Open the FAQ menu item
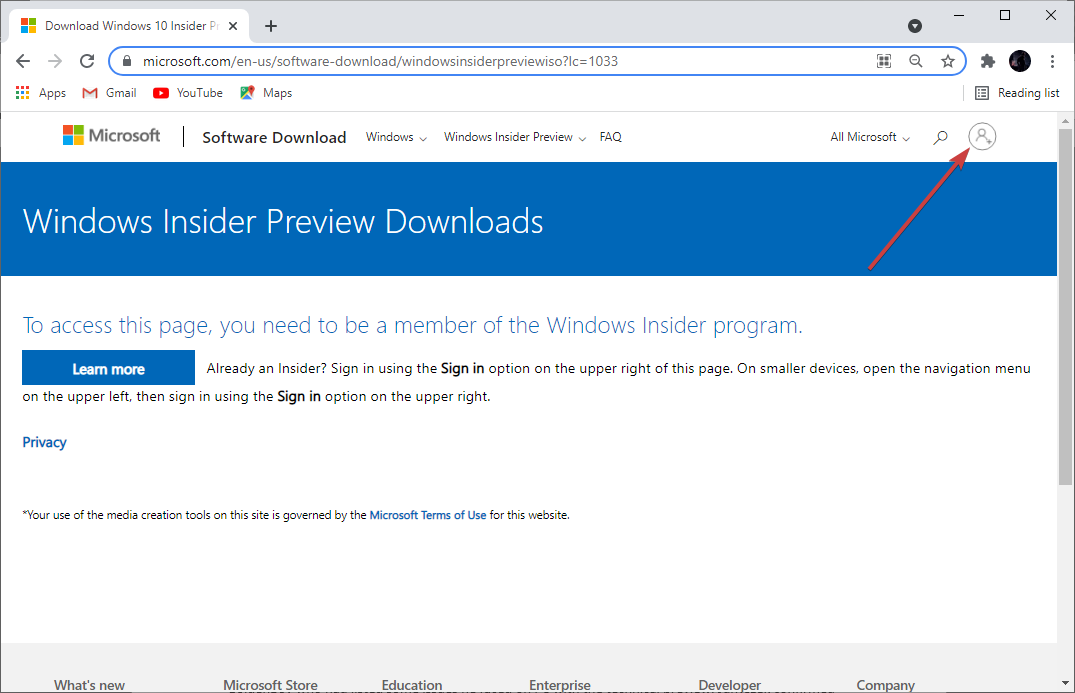 pyautogui.click(x=610, y=137)
